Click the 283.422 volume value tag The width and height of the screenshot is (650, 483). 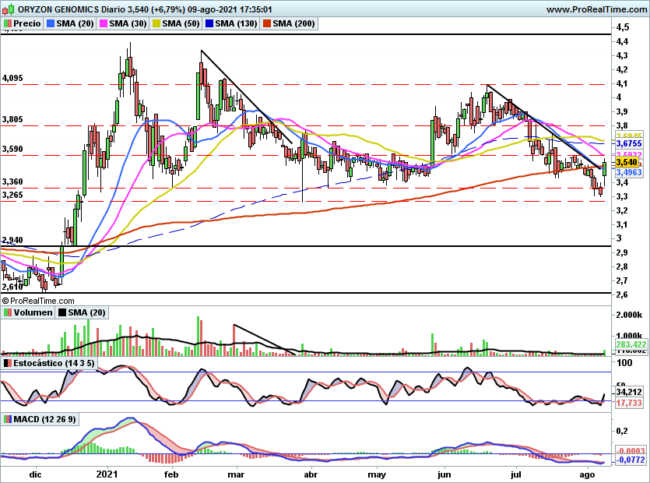631,344
